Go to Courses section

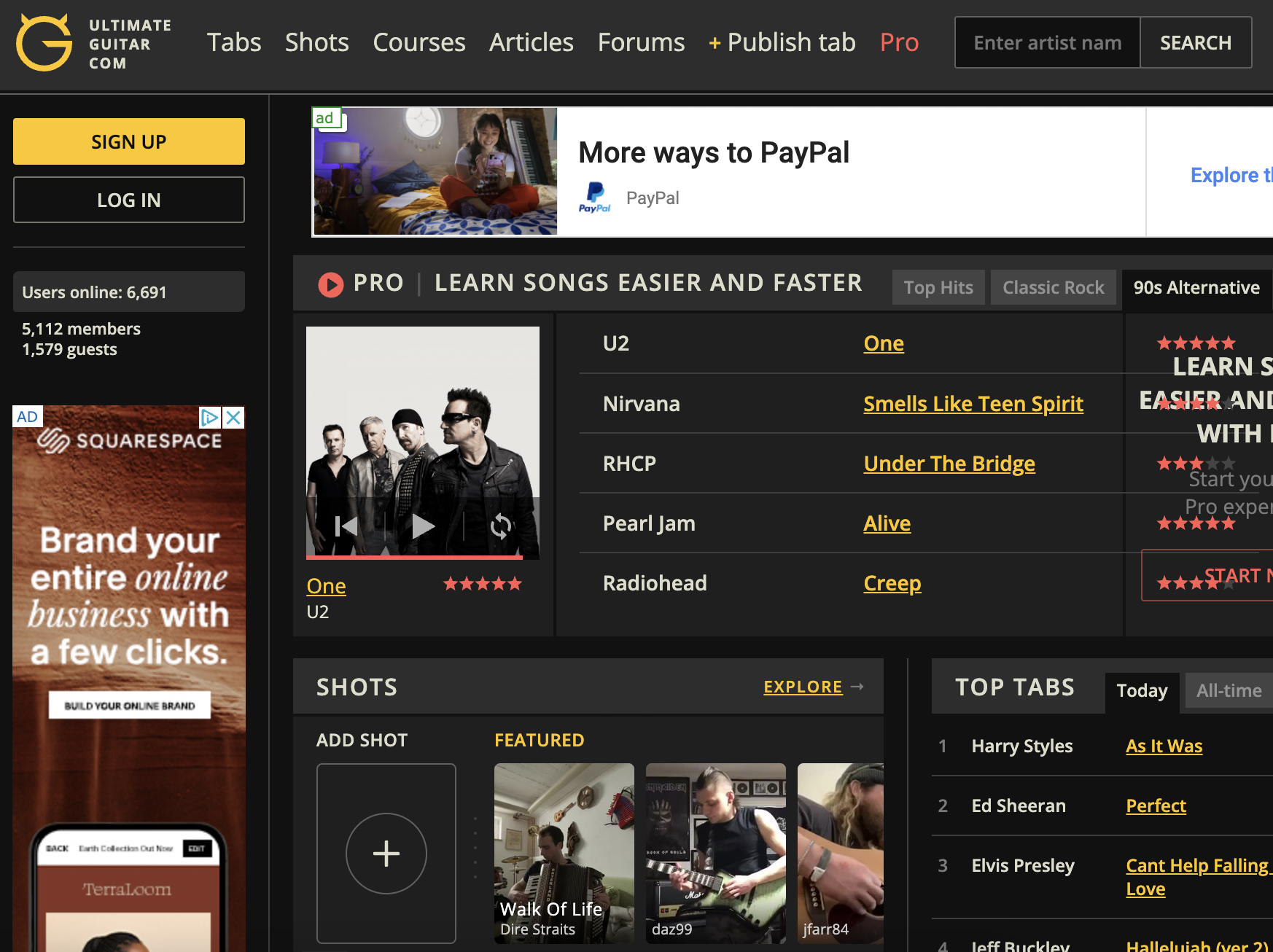(419, 42)
